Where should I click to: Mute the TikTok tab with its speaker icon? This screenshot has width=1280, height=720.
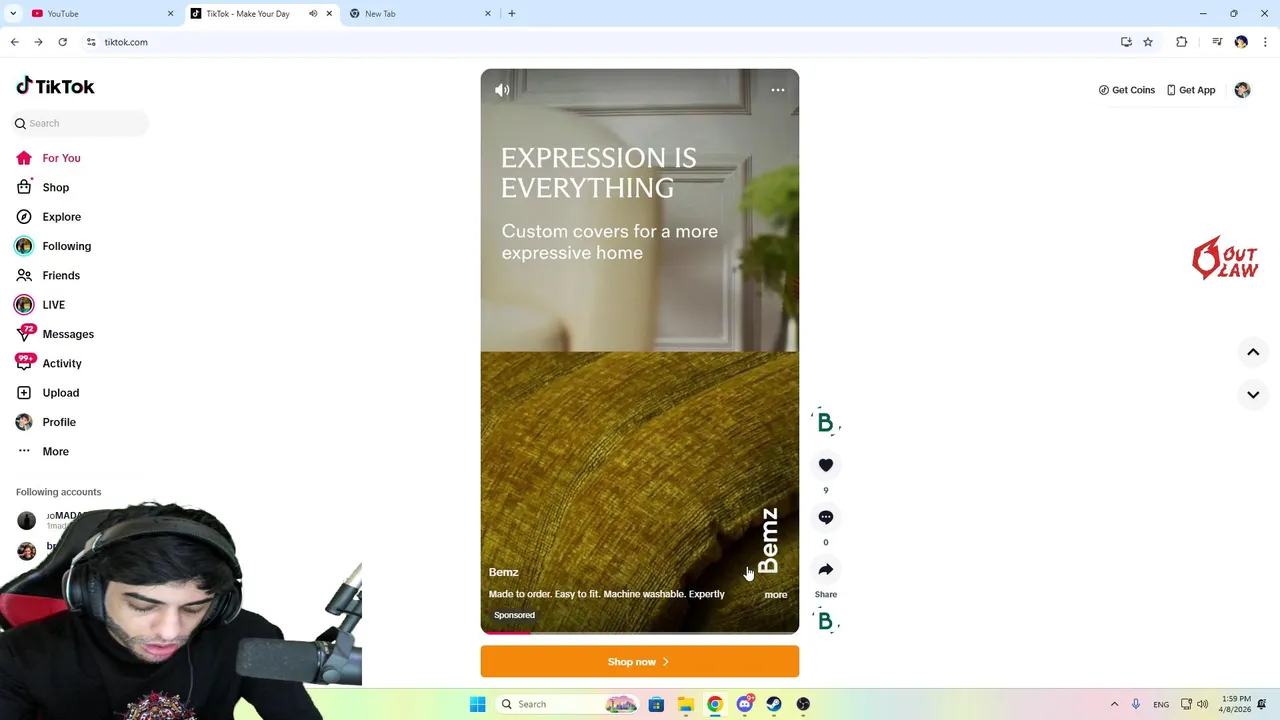coord(313,13)
